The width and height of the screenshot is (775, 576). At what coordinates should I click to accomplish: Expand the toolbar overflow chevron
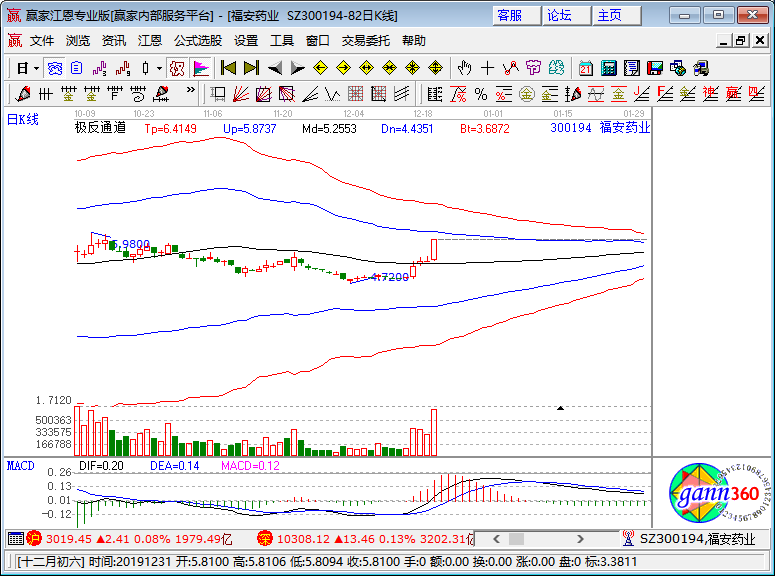[x=191, y=89]
